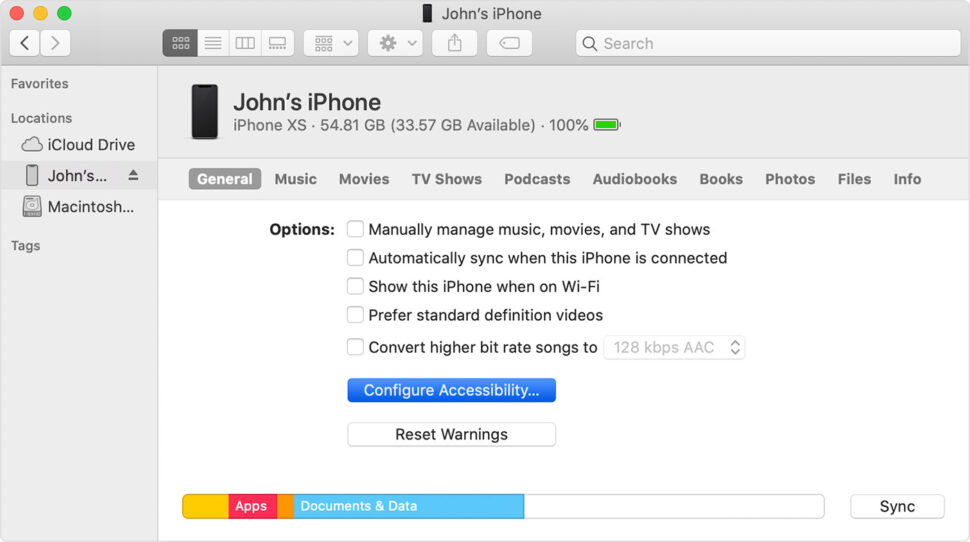The width and height of the screenshot is (970, 542).
Task: Click the Favorites sidebar heading
Action: (40, 84)
